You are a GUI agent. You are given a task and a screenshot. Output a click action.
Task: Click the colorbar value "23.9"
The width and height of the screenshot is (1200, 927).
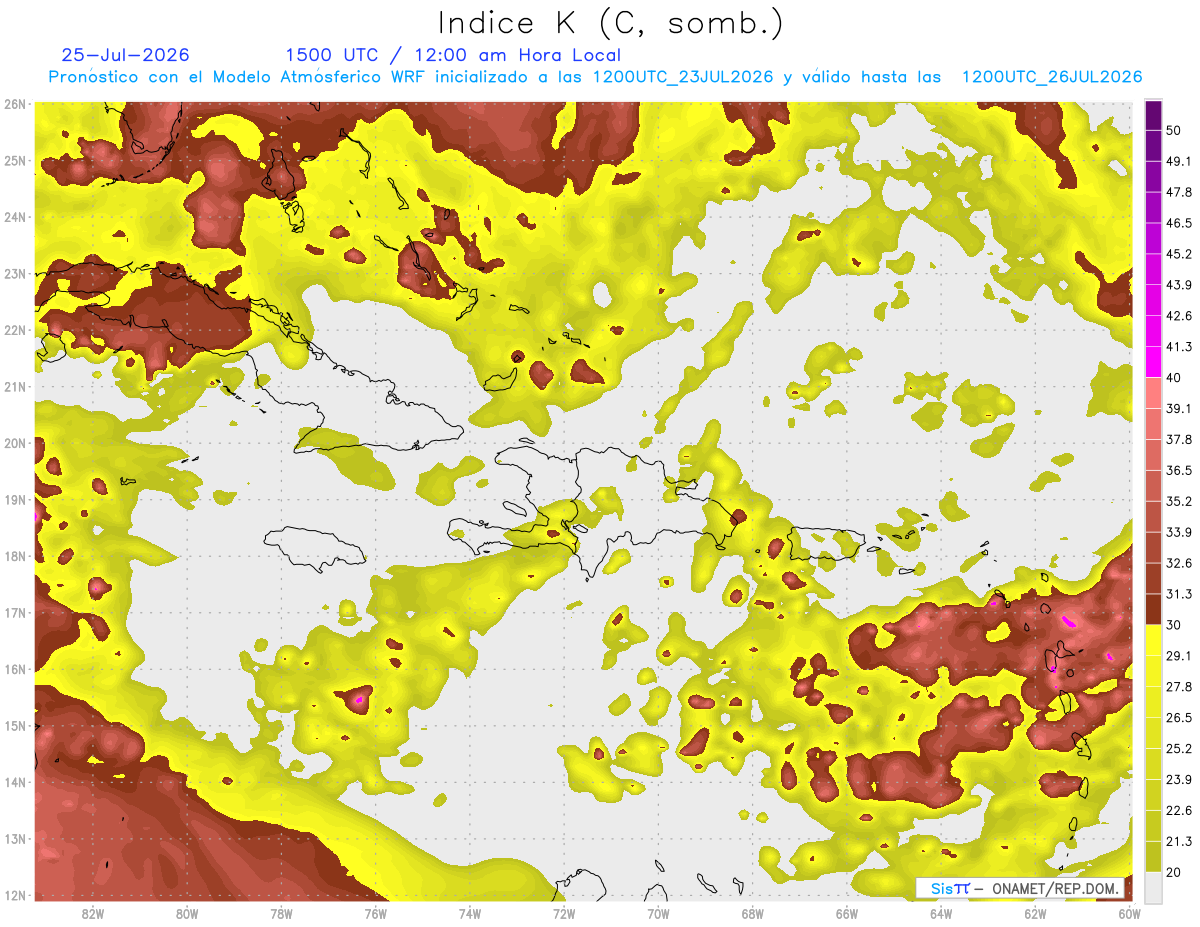pyautogui.click(x=1178, y=779)
